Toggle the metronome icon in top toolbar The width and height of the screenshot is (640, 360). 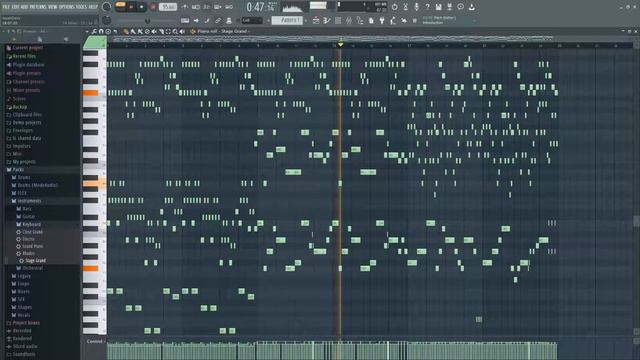point(184,7)
